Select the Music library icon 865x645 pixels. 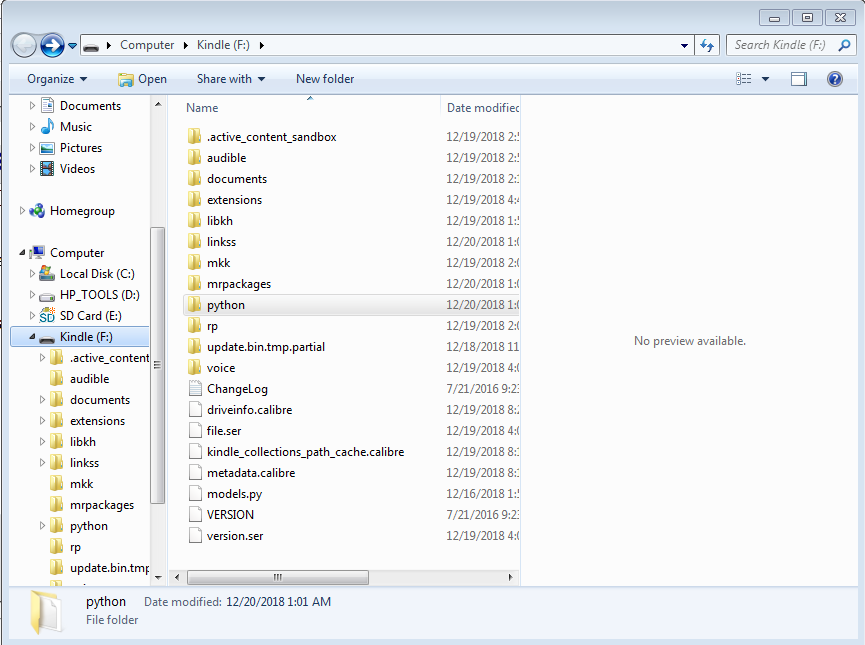click(x=47, y=126)
